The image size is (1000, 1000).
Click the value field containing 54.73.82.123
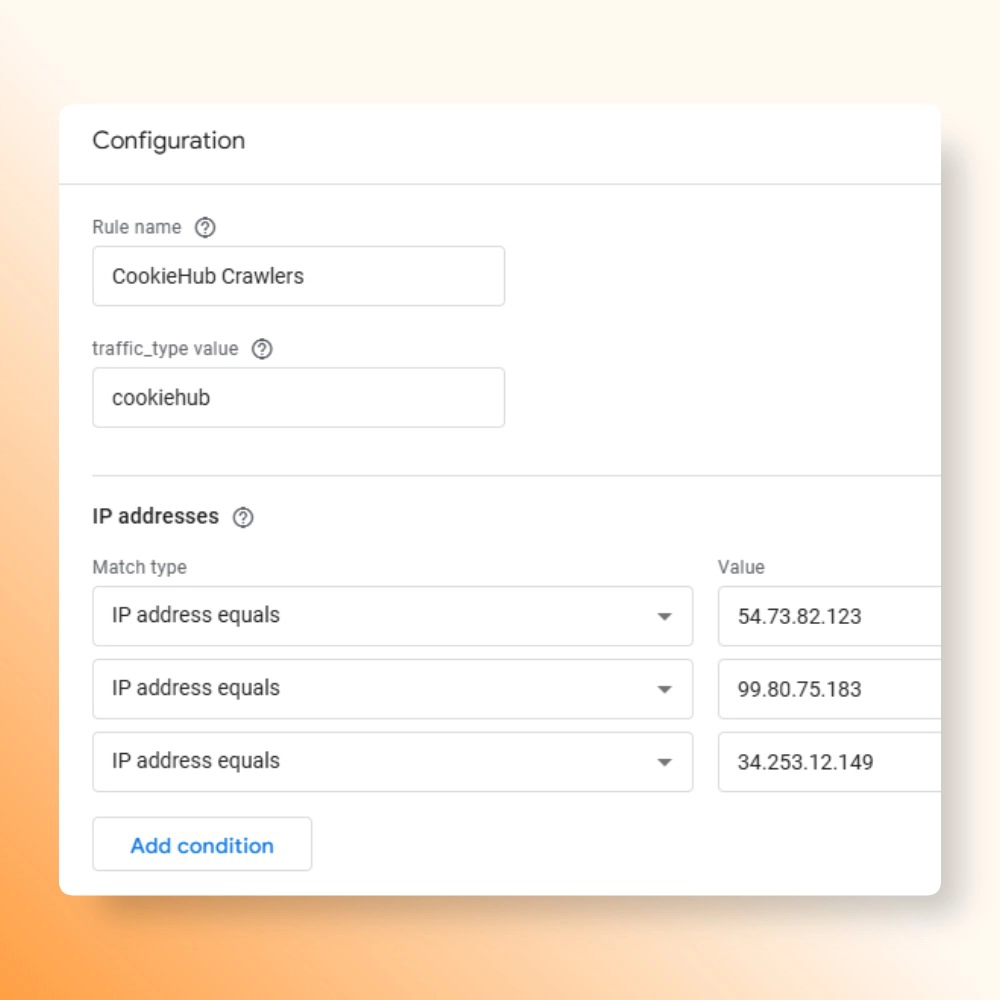point(829,616)
